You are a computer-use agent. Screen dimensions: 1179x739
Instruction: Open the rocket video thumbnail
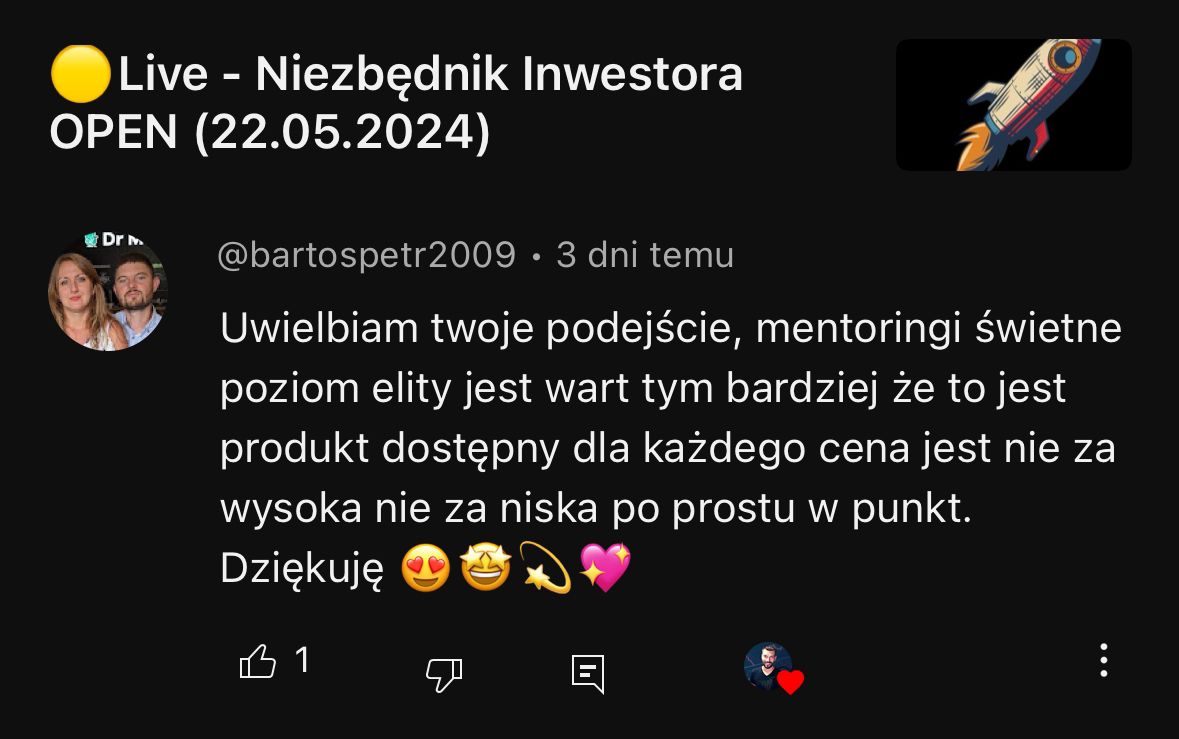coord(1014,104)
